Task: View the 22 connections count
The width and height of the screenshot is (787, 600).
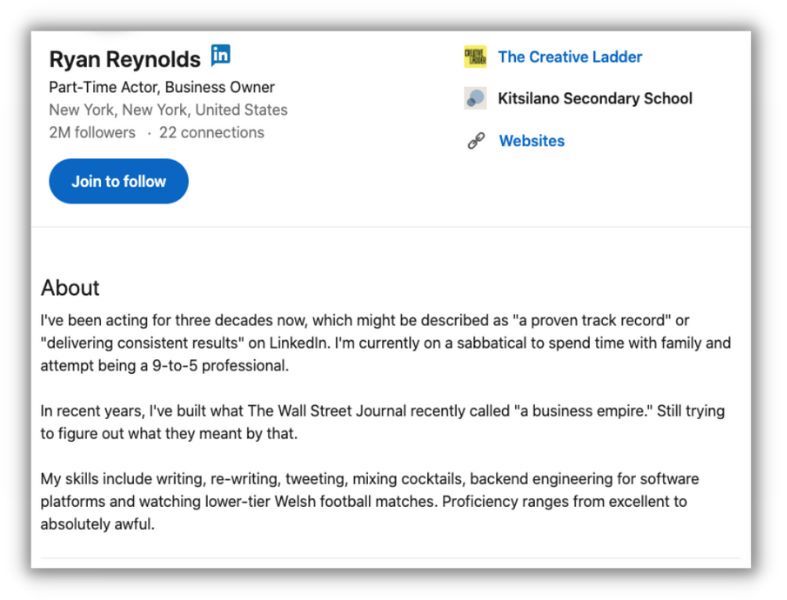Action: tap(211, 132)
